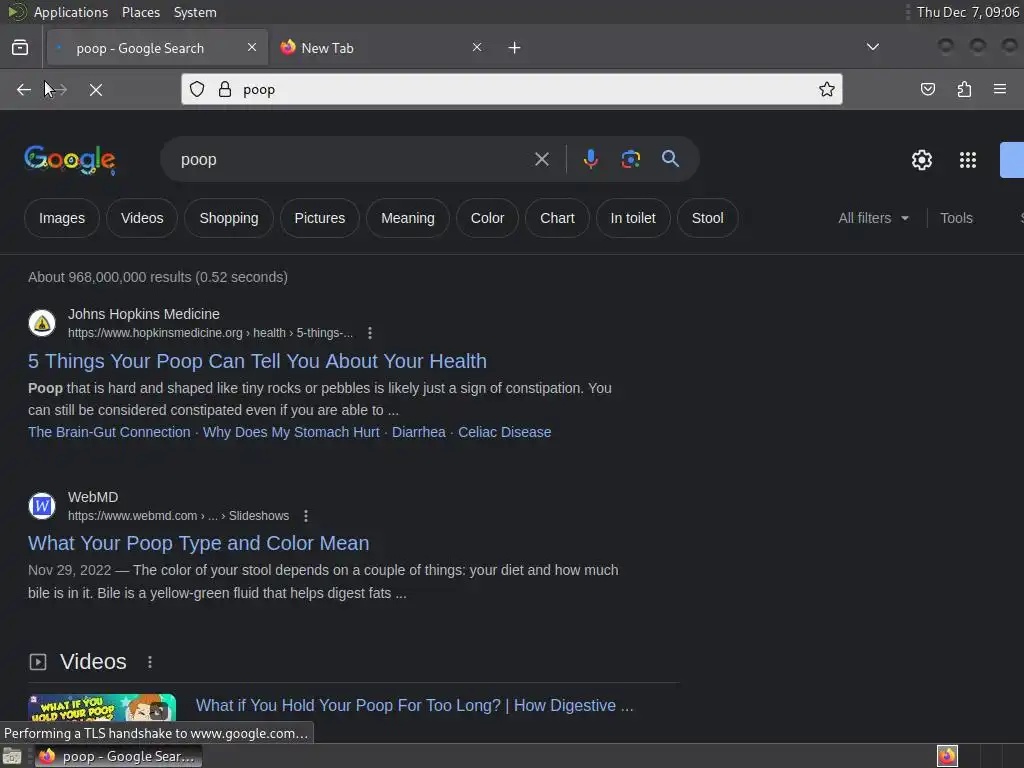The height and width of the screenshot is (768, 1024).
Task: Select the In toilet filter chip
Action: 633,218
